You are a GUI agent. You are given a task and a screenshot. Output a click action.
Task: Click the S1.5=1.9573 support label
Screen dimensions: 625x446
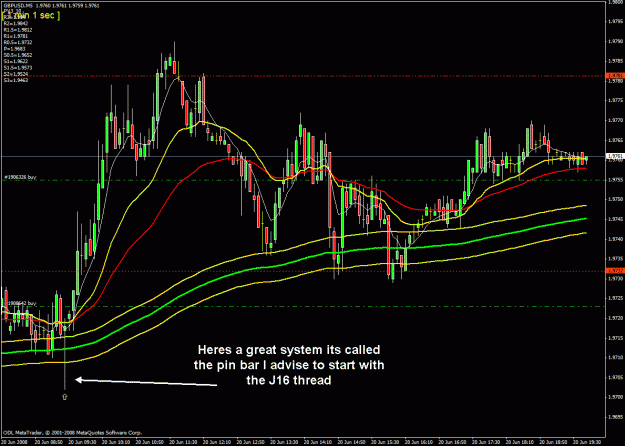click(x=18, y=68)
